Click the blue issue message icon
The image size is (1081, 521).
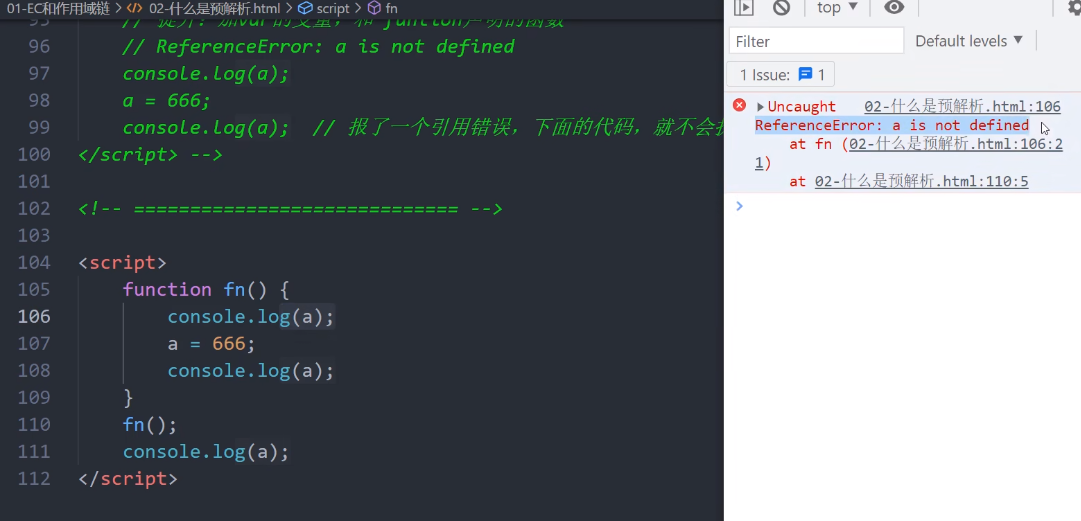tap(805, 74)
